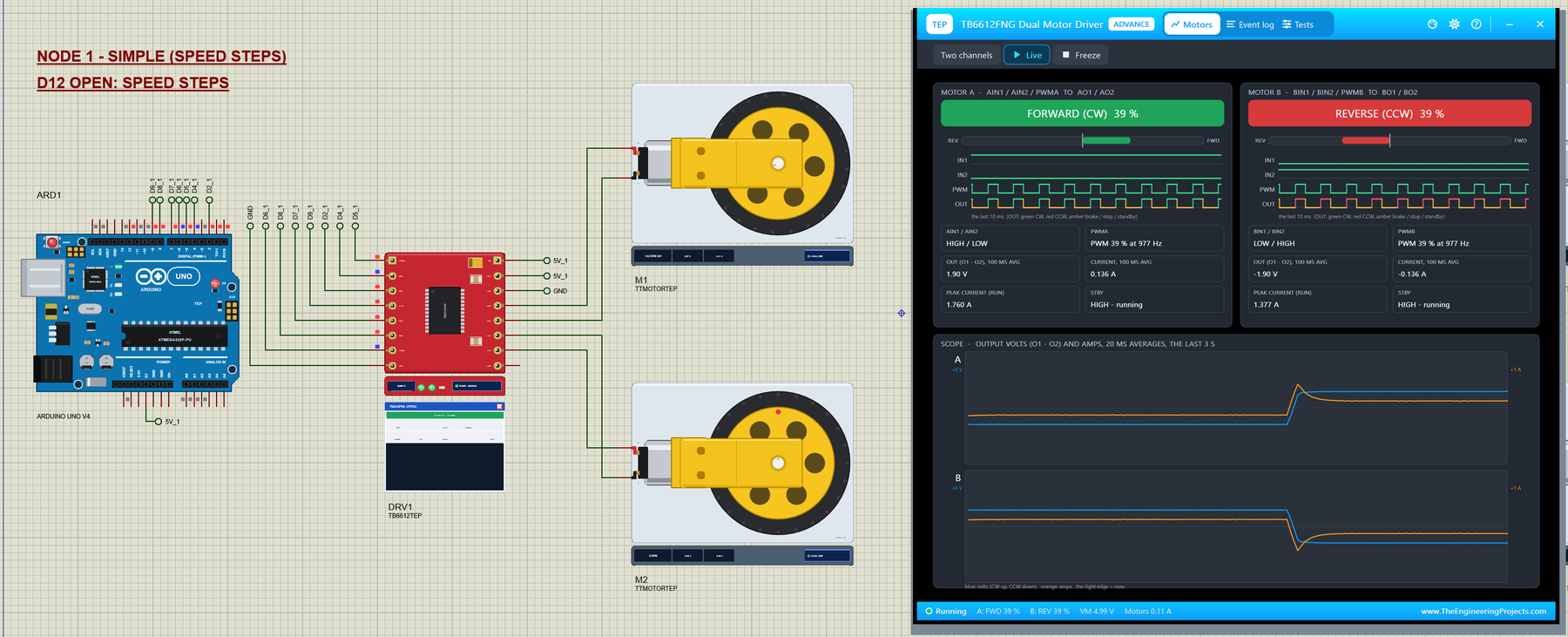Select the red TB6612 driver board
1568x637 pixels.
tap(444, 312)
